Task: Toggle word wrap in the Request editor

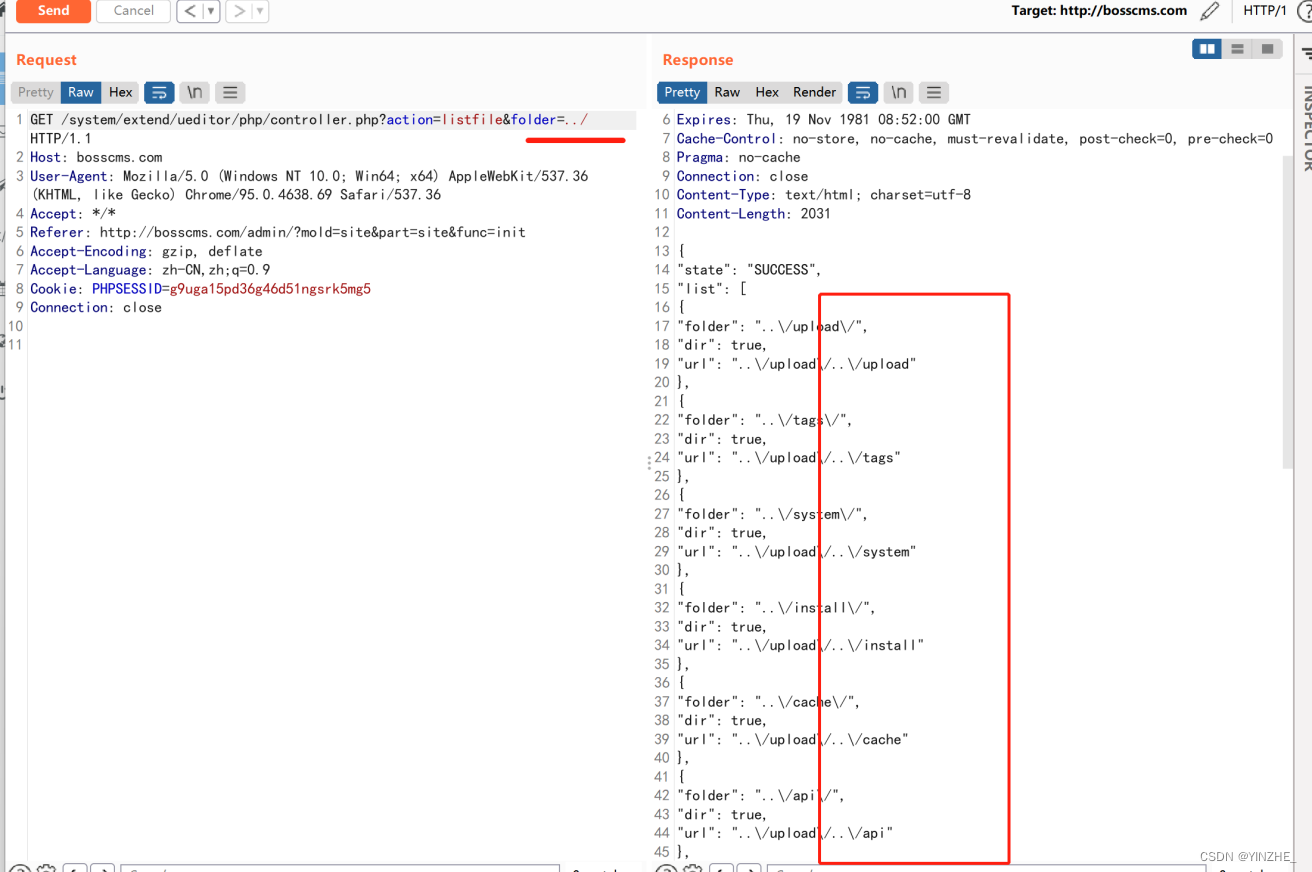Action: pos(159,92)
